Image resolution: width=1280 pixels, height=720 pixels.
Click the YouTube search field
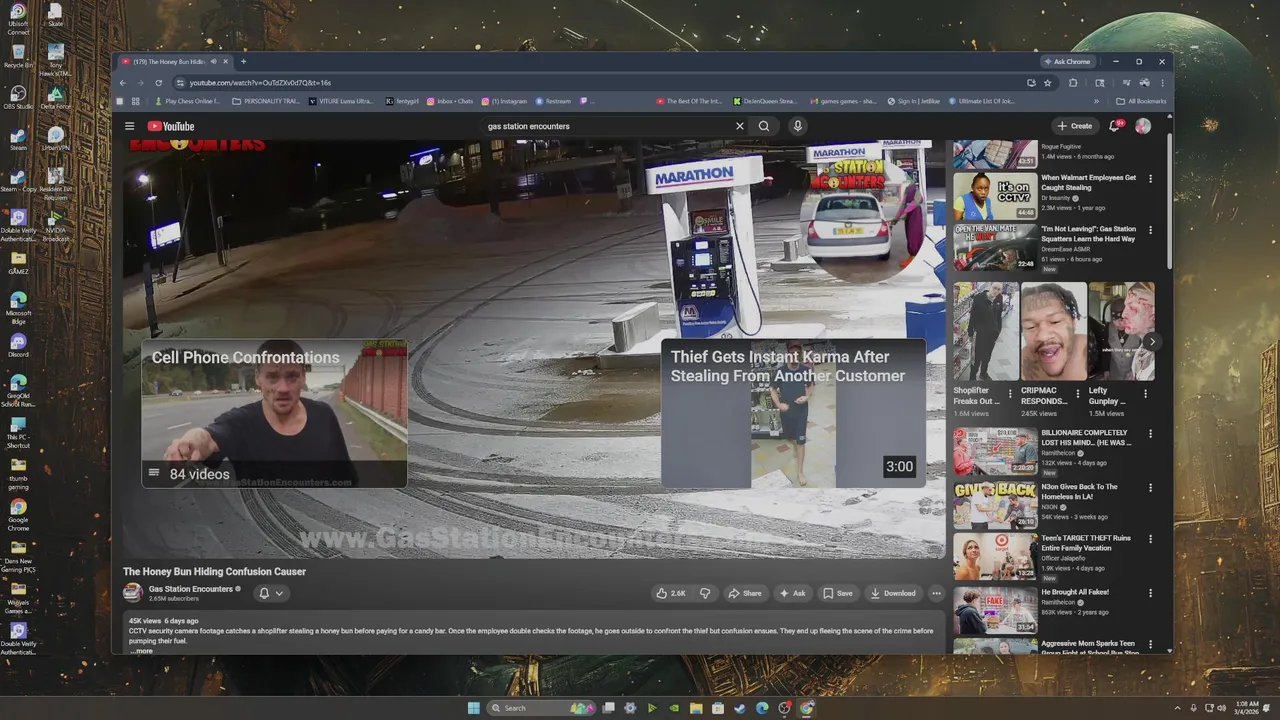pos(608,126)
